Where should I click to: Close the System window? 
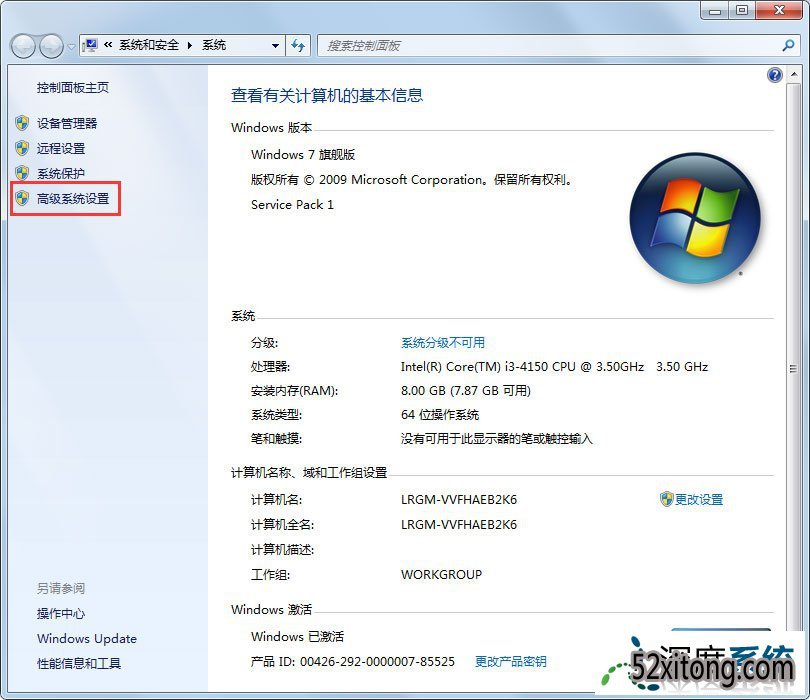[x=780, y=10]
